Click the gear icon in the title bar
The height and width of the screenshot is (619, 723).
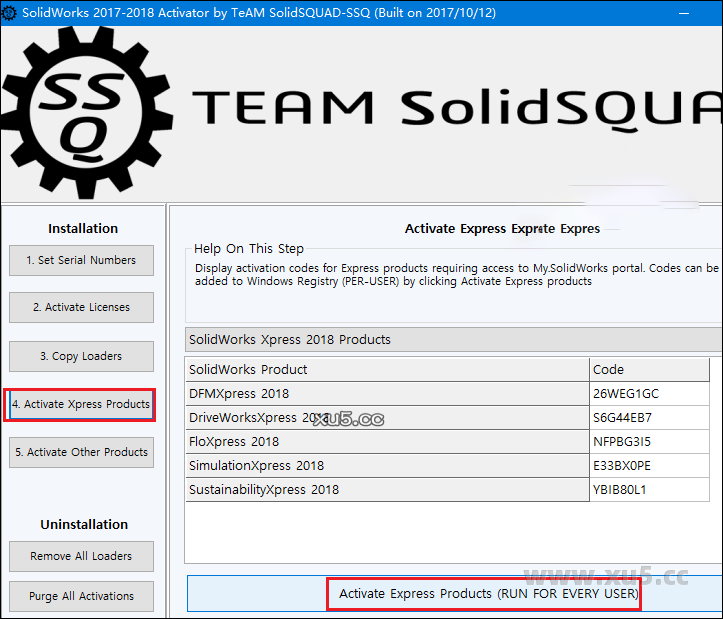click(9, 13)
